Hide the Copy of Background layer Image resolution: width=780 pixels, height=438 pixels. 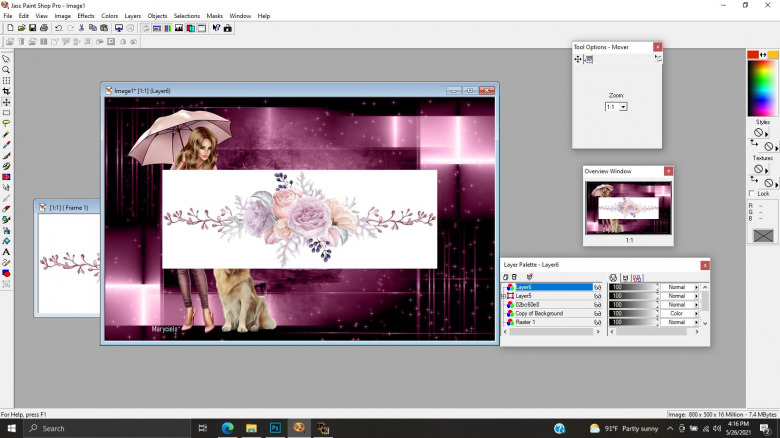click(x=597, y=314)
